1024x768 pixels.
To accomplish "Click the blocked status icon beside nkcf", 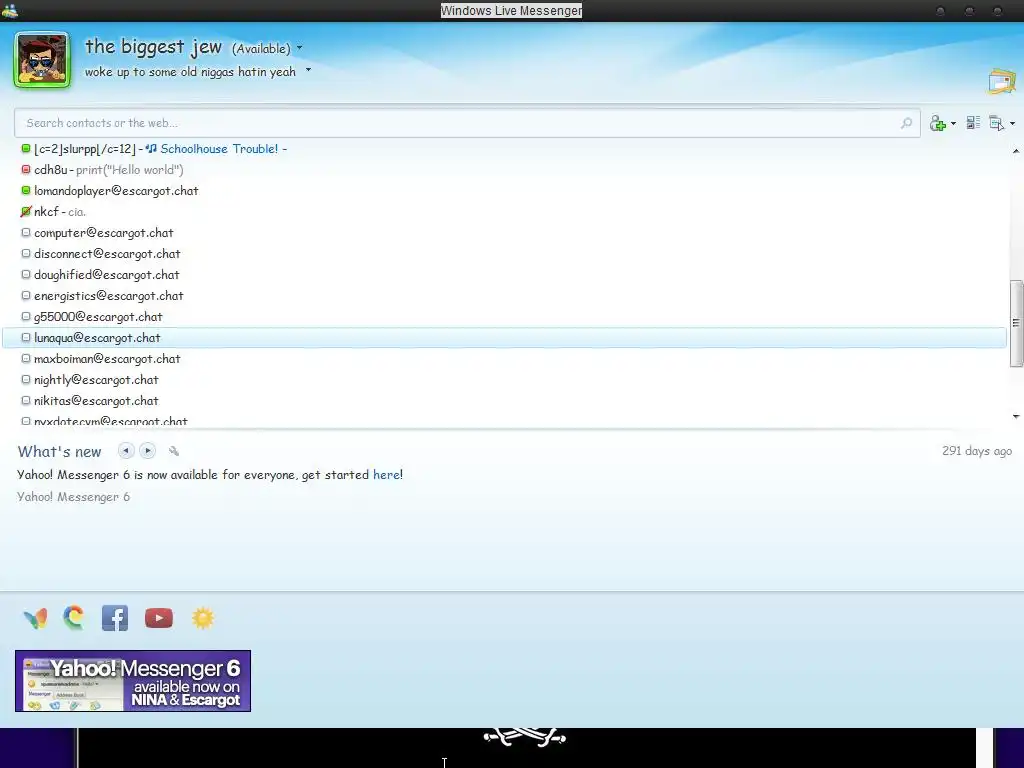I will pyautogui.click(x=26, y=211).
